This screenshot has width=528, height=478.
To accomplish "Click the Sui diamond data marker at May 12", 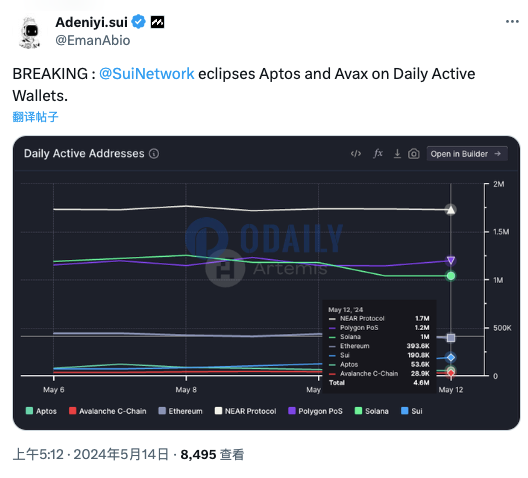I will pos(451,357).
